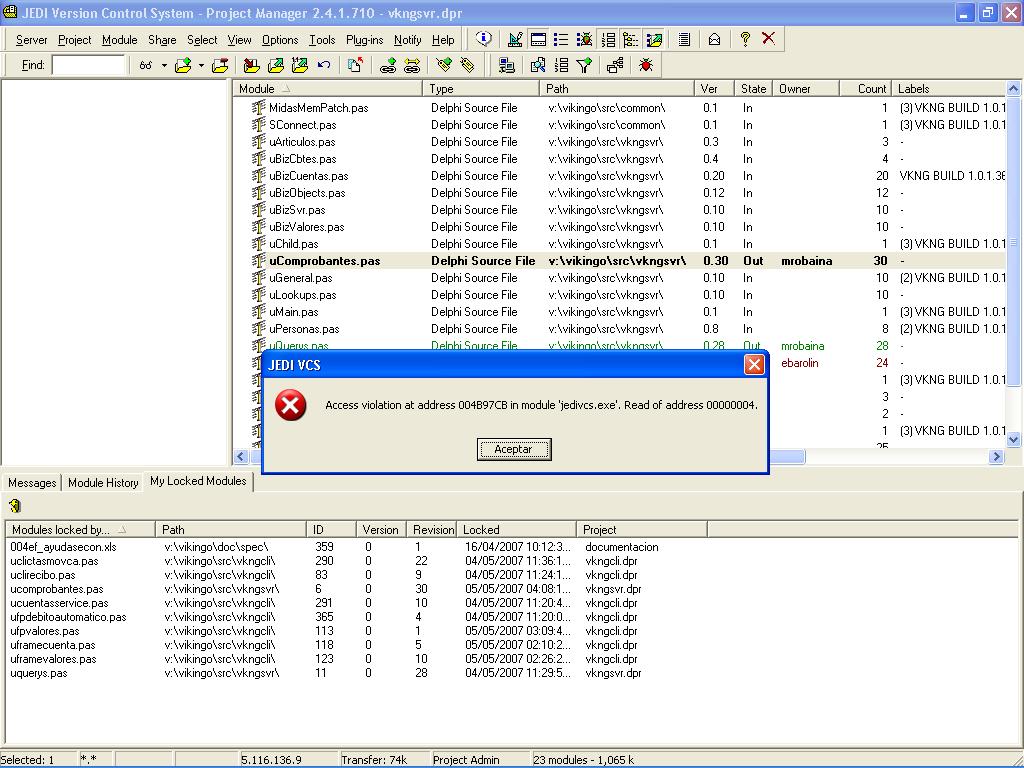Open the dropdown arrow beside the binoculars icon

point(164,65)
